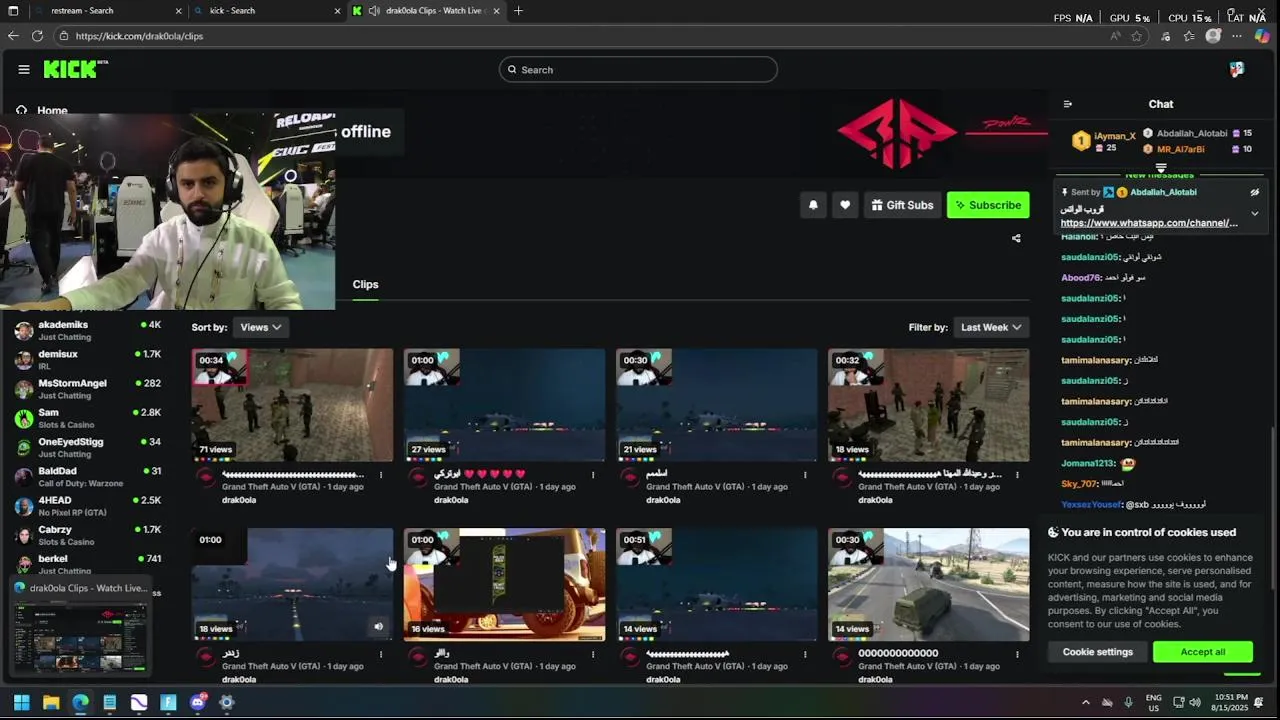Open demisux channel in sidebar
Image resolution: width=1280 pixels, height=720 pixels.
point(88,360)
